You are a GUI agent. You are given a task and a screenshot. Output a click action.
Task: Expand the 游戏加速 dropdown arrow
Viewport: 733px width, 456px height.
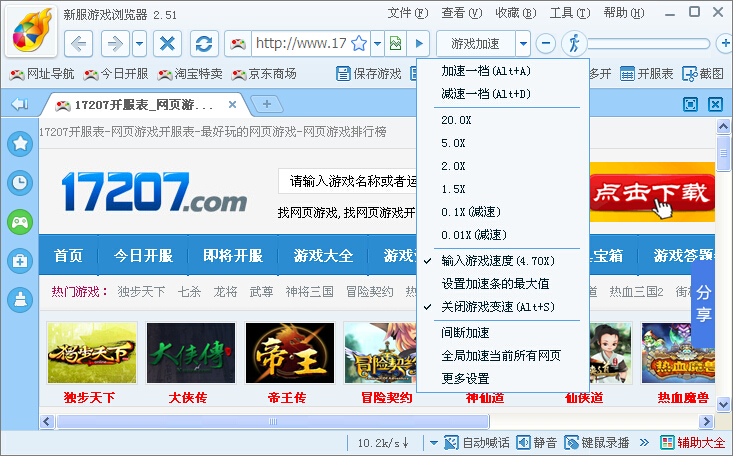523,44
